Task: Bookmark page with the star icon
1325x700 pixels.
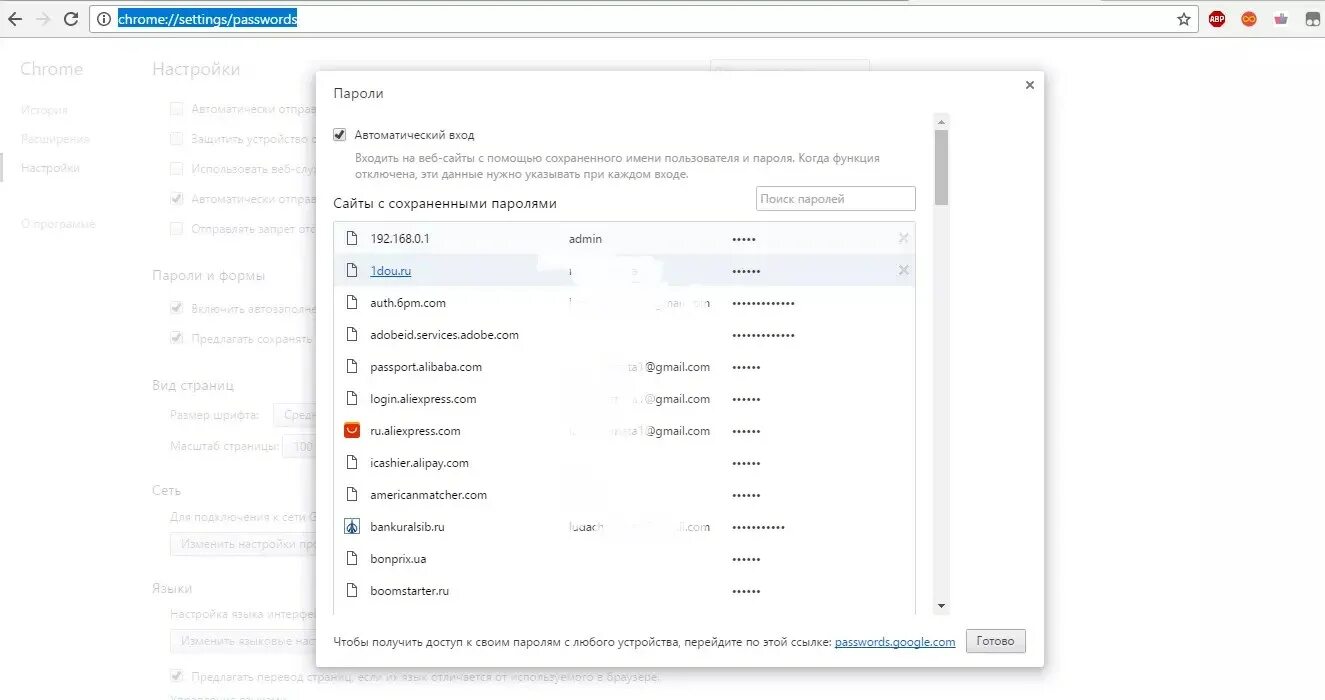Action: 1184,18
